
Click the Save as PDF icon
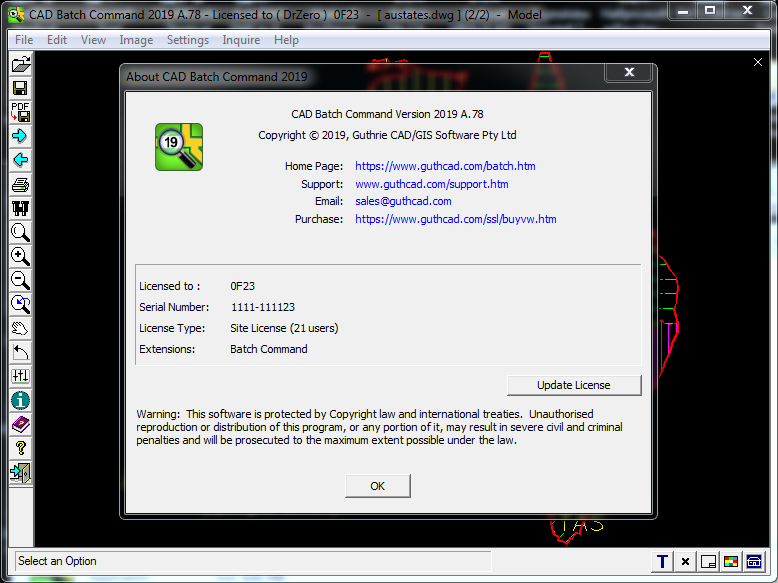21,112
